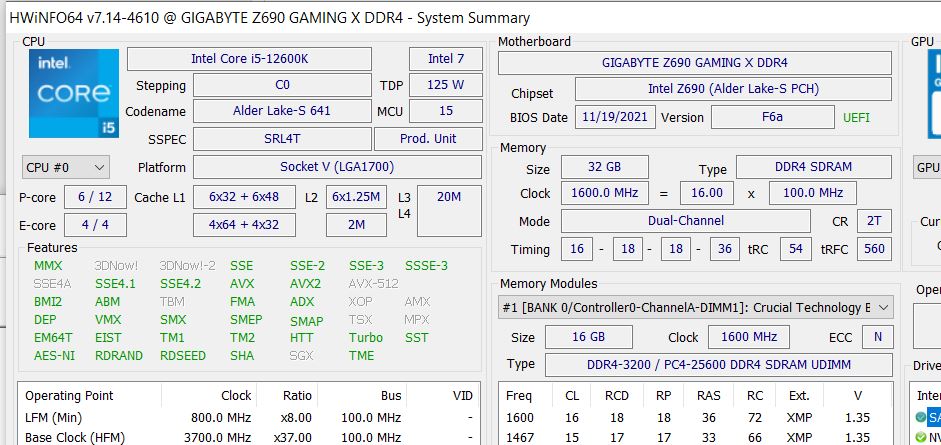The image size is (941, 445).
Task: Select the Intel Core i5-12600K name field
Action: 249,59
